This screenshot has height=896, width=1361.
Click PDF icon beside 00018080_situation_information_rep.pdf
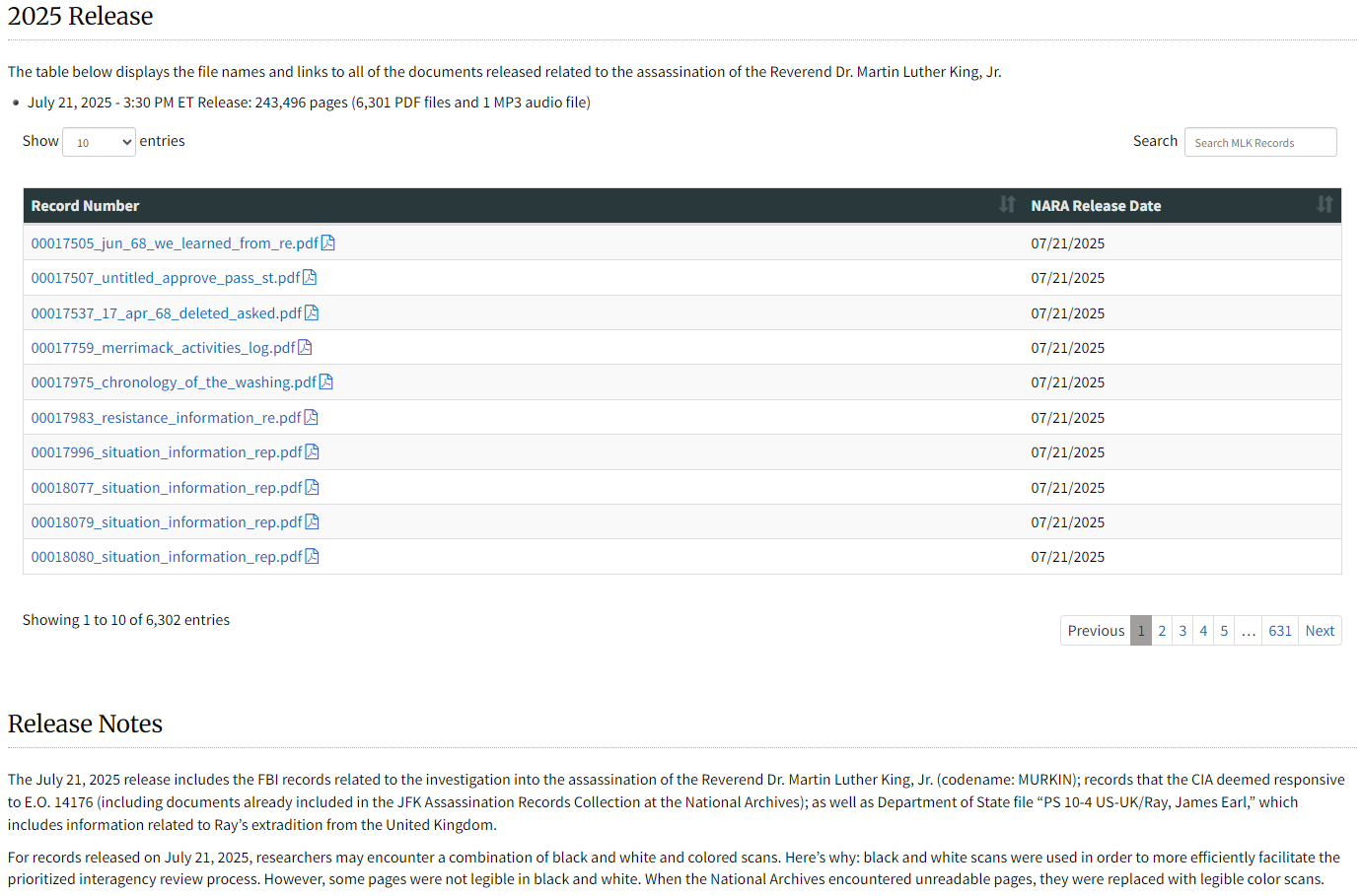coord(313,556)
